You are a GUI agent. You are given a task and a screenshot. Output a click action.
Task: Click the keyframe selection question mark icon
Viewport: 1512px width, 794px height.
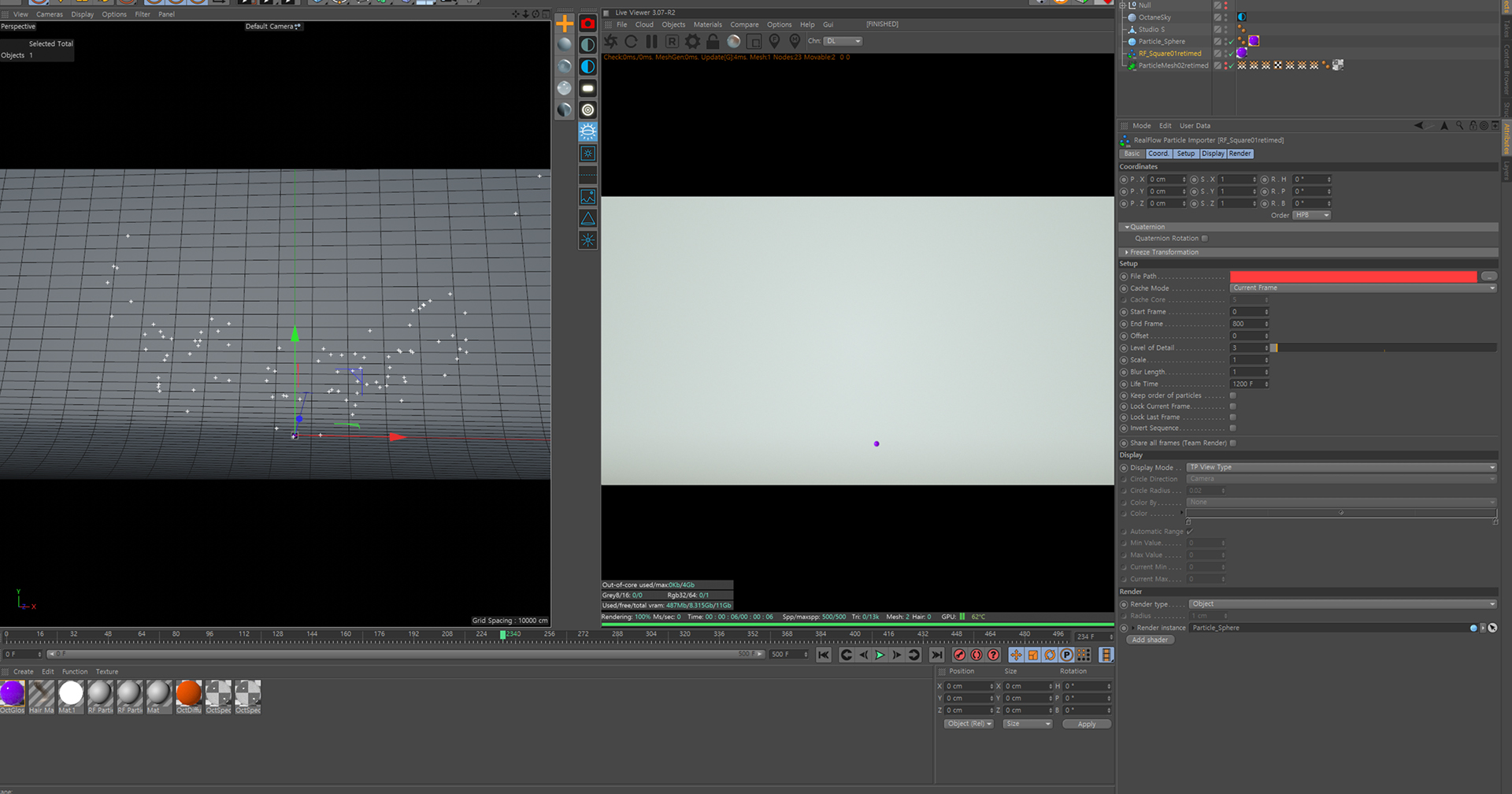(x=994, y=655)
